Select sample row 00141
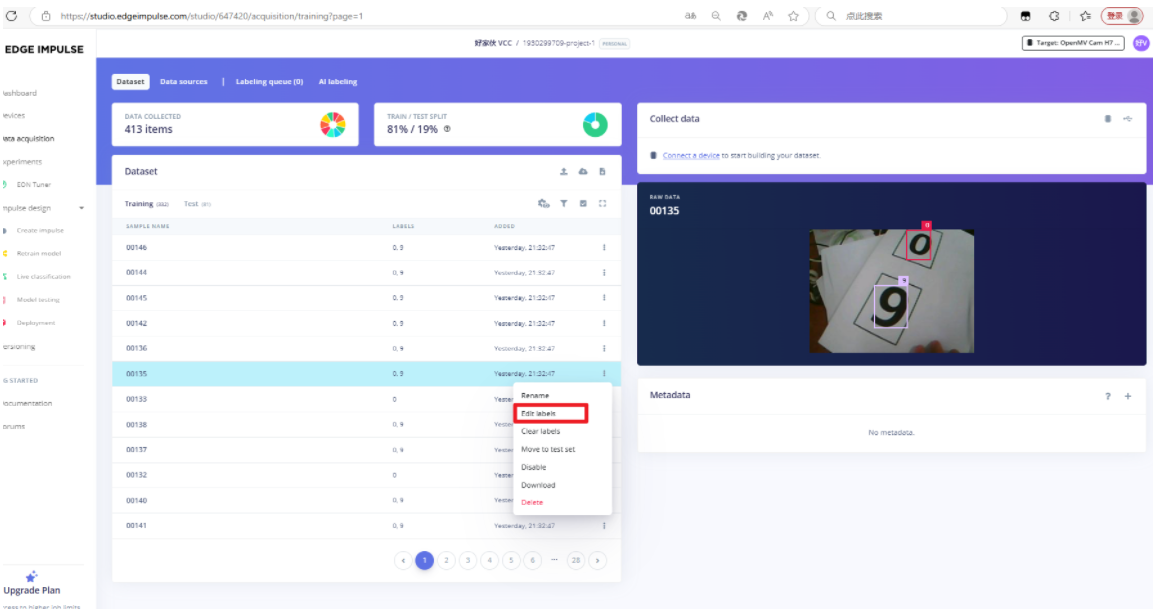The height and width of the screenshot is (616, 1157). [x=366, y=526]
